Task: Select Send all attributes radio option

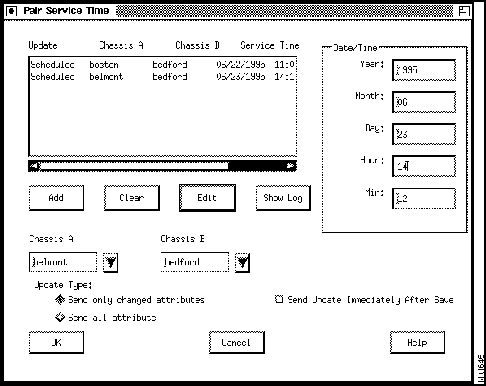Action: (60, 317)
